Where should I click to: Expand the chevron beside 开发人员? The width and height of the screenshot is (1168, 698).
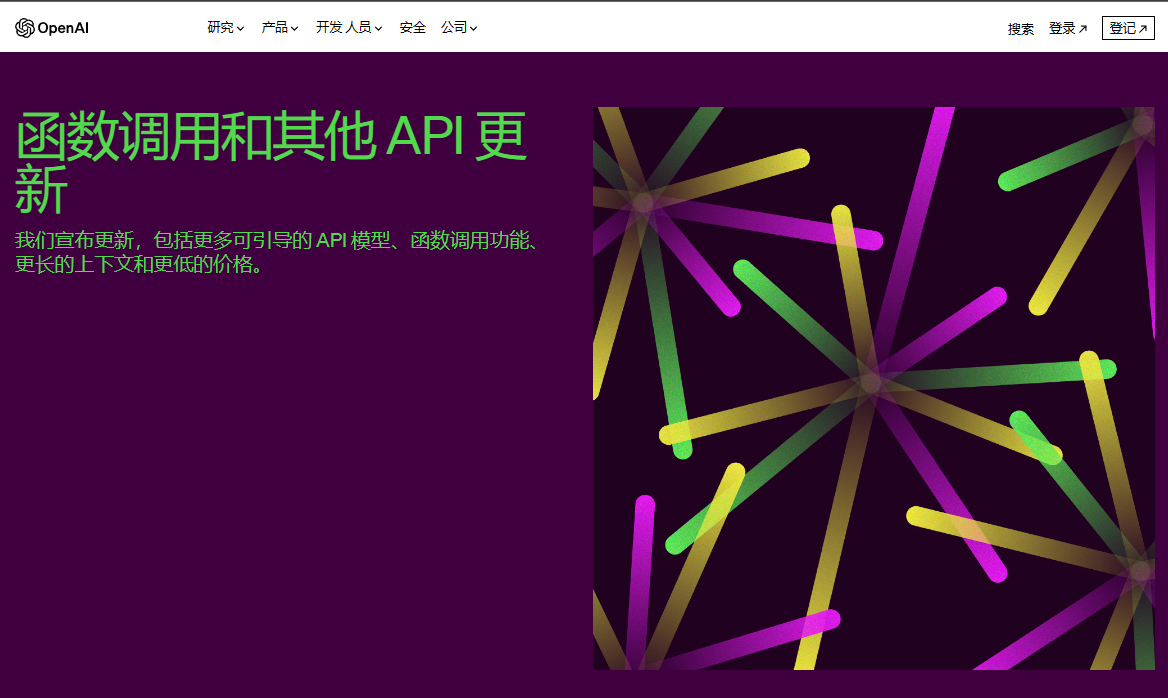(379, 29)
